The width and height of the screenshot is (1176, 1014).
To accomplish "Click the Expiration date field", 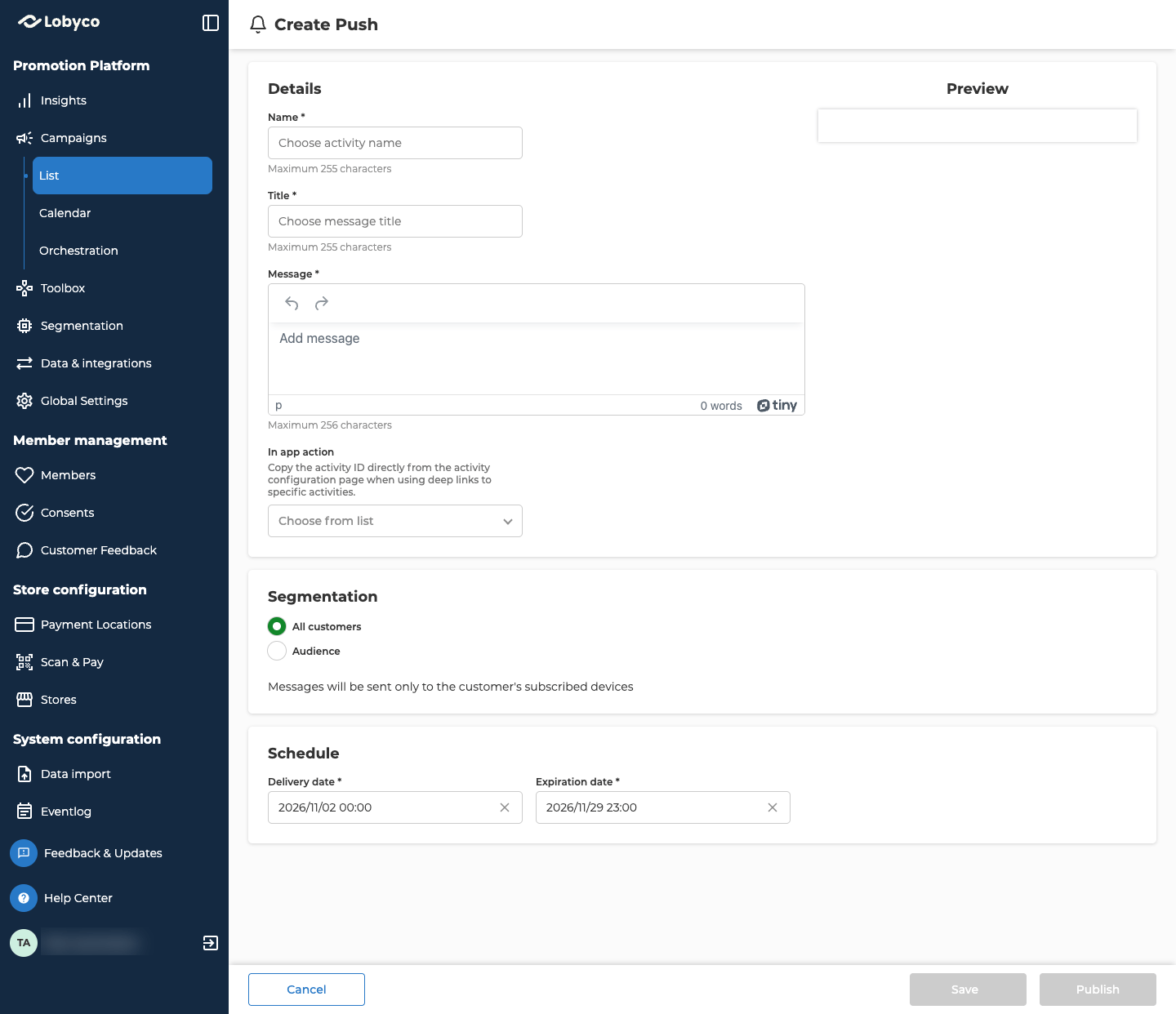I will click(x=663, y=807).
